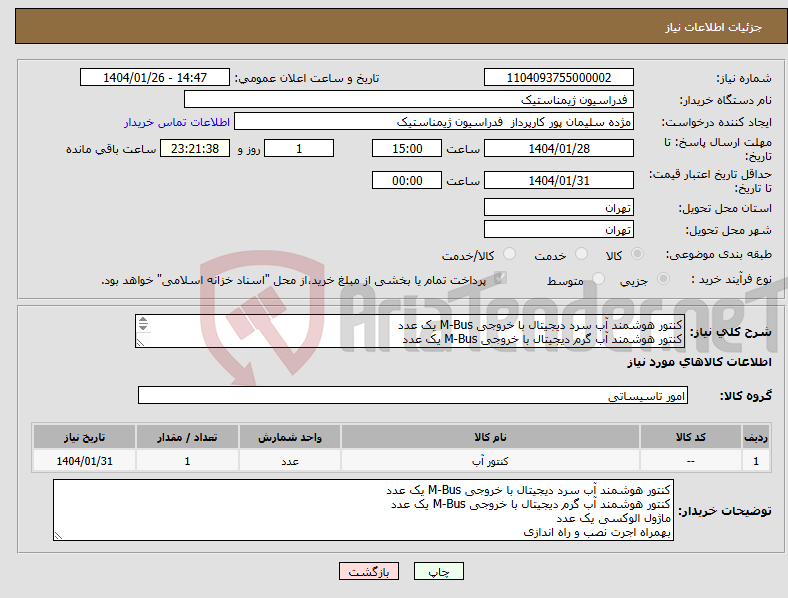788x598 pixels.
Task: Click the validity time field 00:00
Action: [x=407, y=180]
